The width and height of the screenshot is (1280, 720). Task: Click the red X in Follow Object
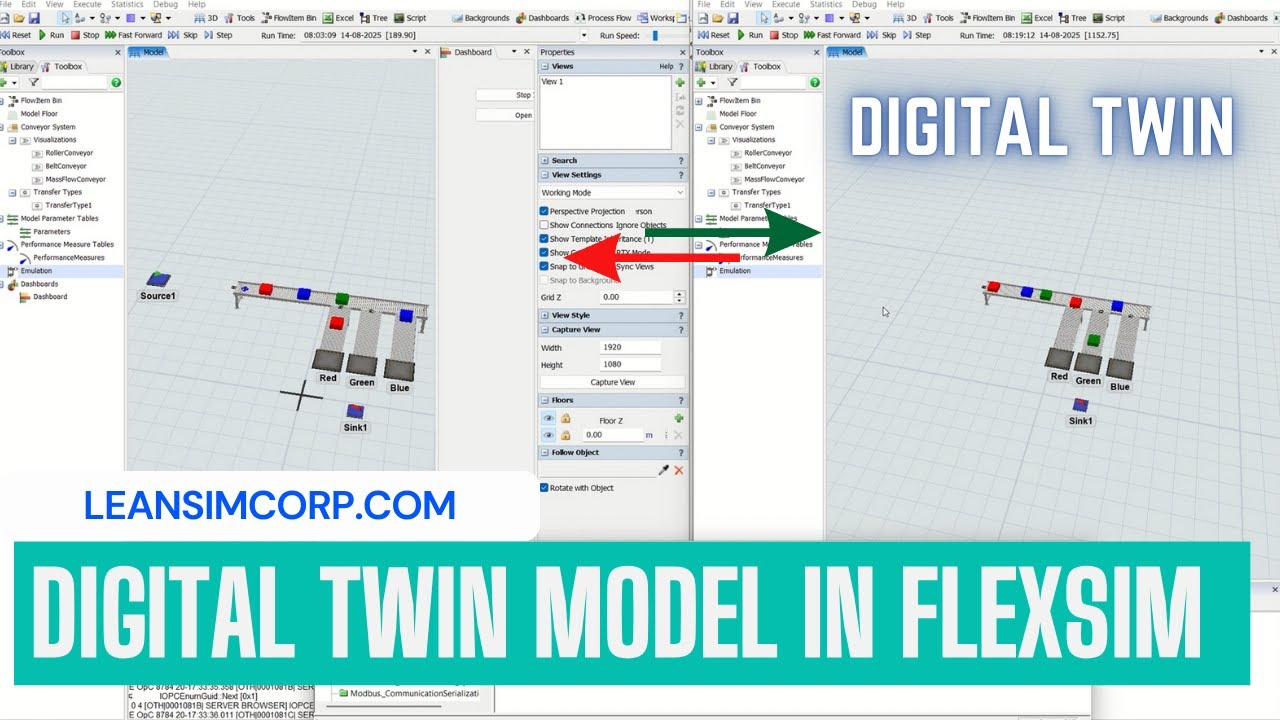[x=679, y=470]
